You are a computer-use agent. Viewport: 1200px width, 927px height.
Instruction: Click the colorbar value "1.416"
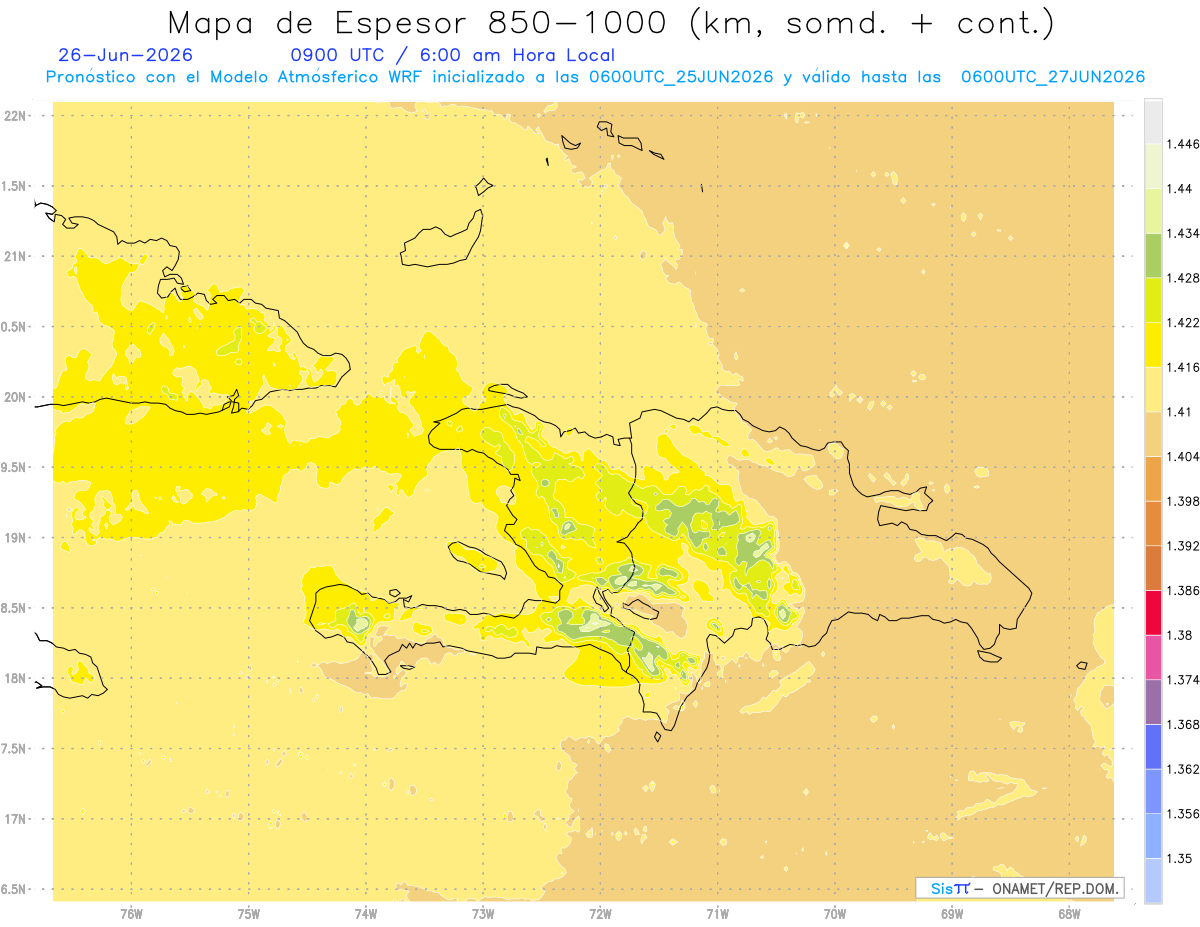tap(1183, 368)
